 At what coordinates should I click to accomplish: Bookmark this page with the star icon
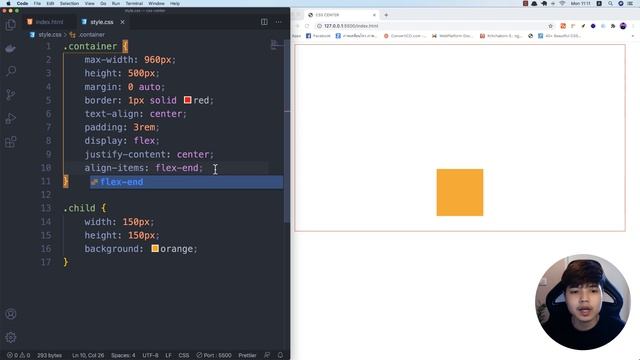[550, 26]
